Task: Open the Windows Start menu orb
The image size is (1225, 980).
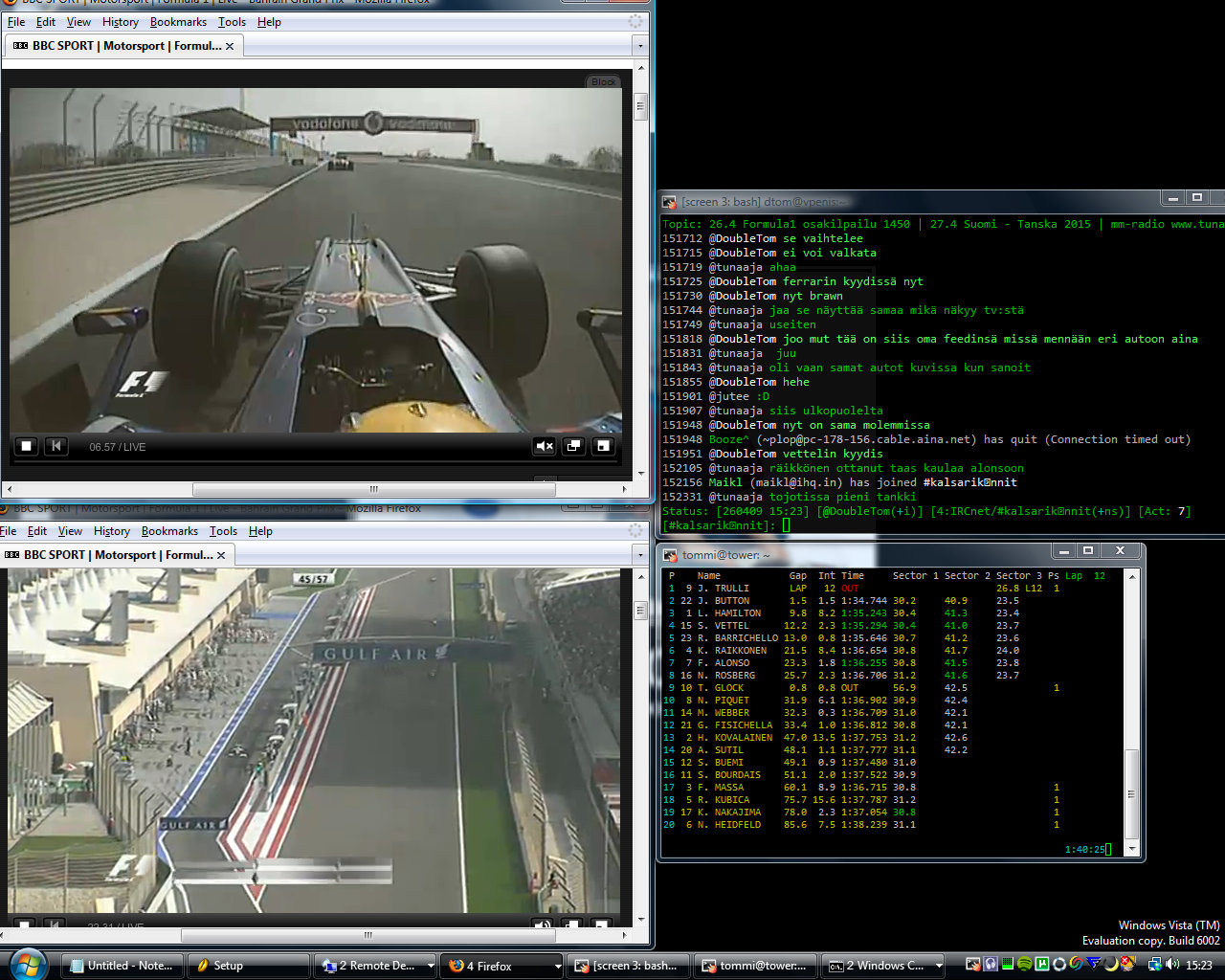Action: (27, 964)
